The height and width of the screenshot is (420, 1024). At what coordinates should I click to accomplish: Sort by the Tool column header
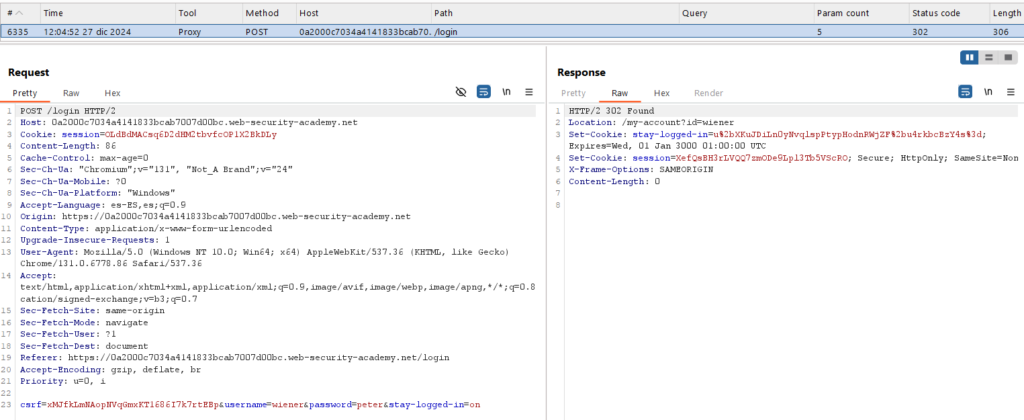[x=209, y=13]
